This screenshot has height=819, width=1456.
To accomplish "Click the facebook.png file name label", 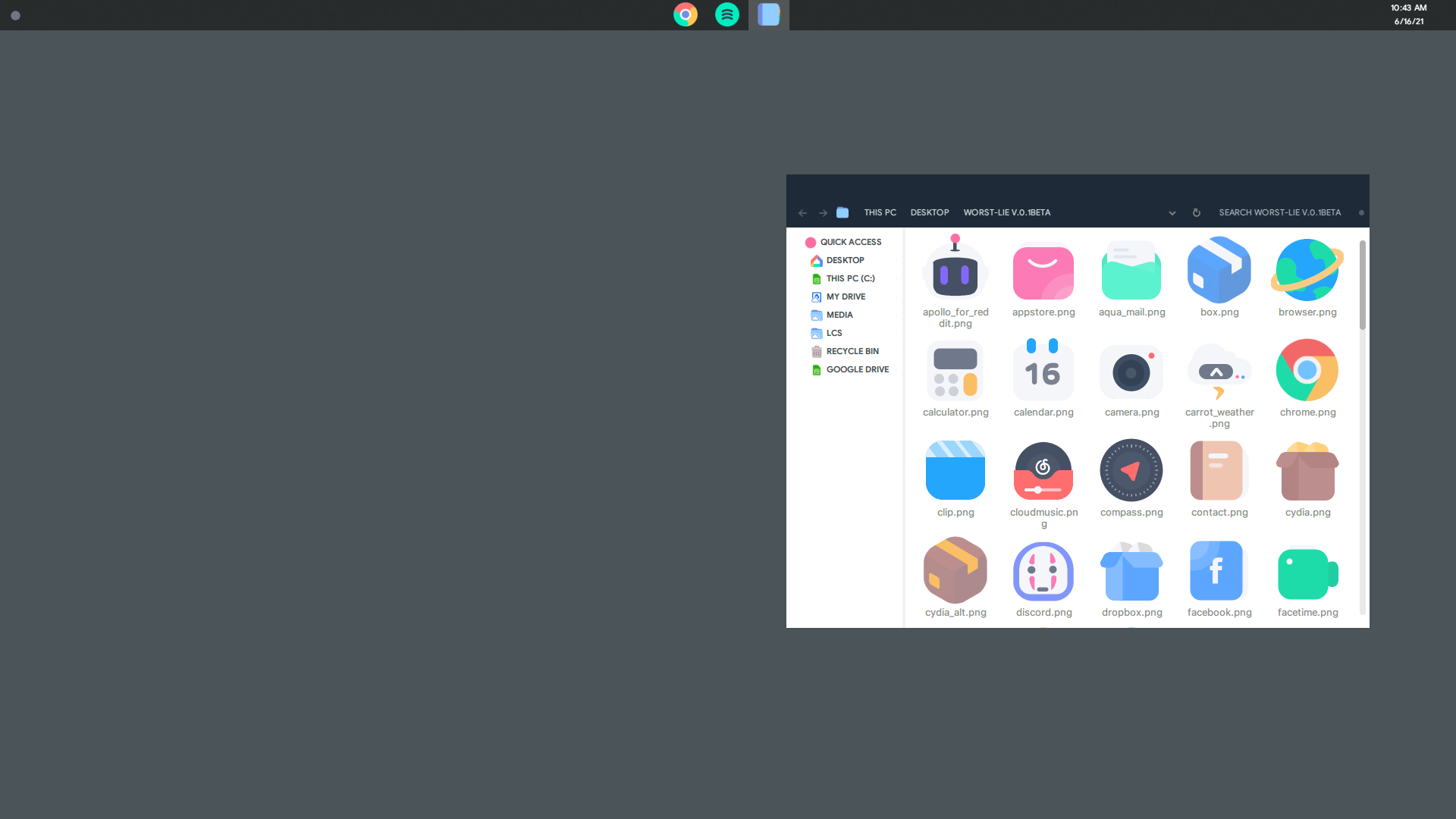I will click(1219, 613).
